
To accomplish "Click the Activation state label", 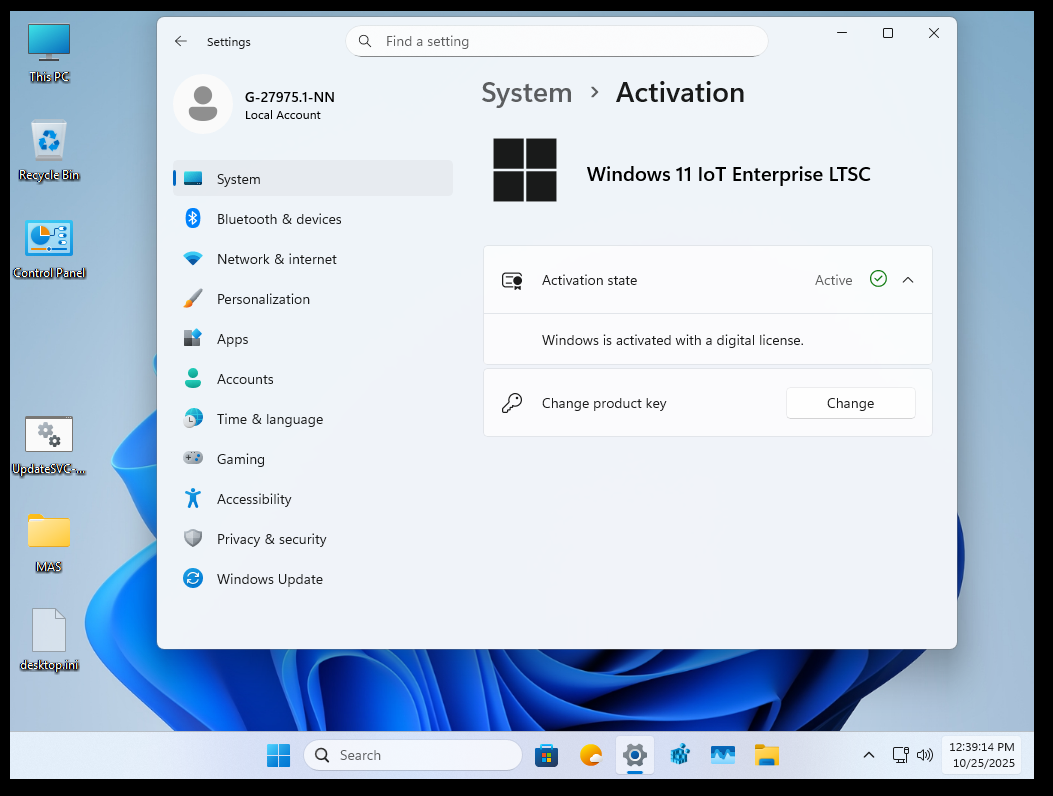I will tap(589, 280).
